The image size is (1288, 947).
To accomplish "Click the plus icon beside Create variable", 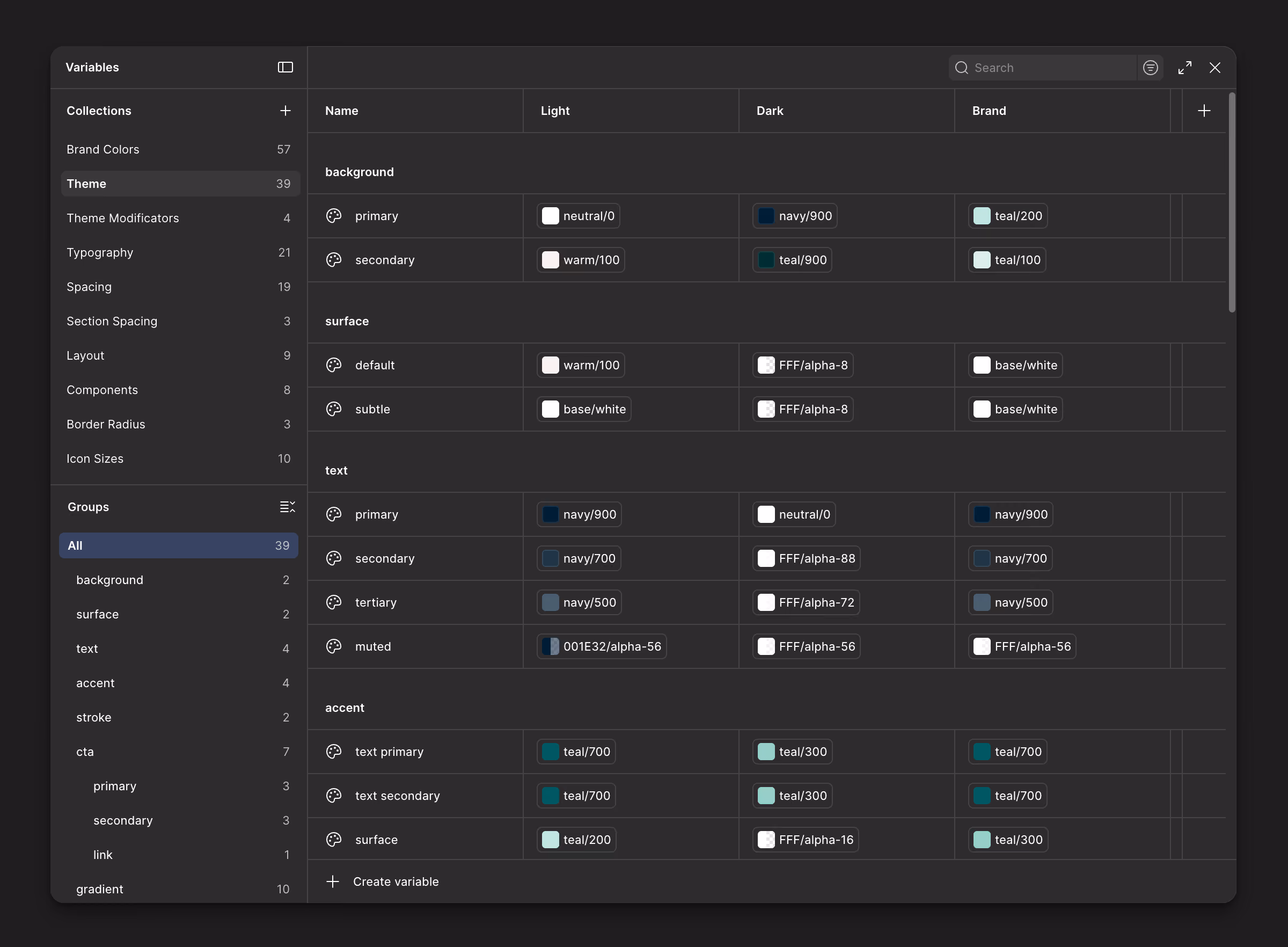I will point(332,881).
